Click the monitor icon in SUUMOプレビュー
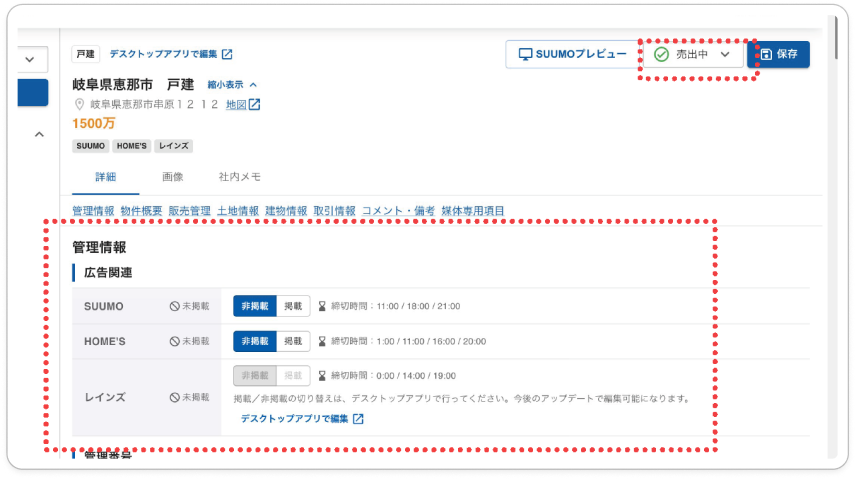The image size is (856, 479). [525, 54]
